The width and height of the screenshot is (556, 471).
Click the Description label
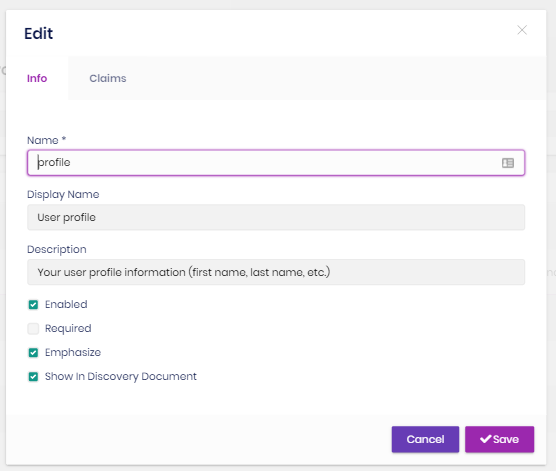57,249
